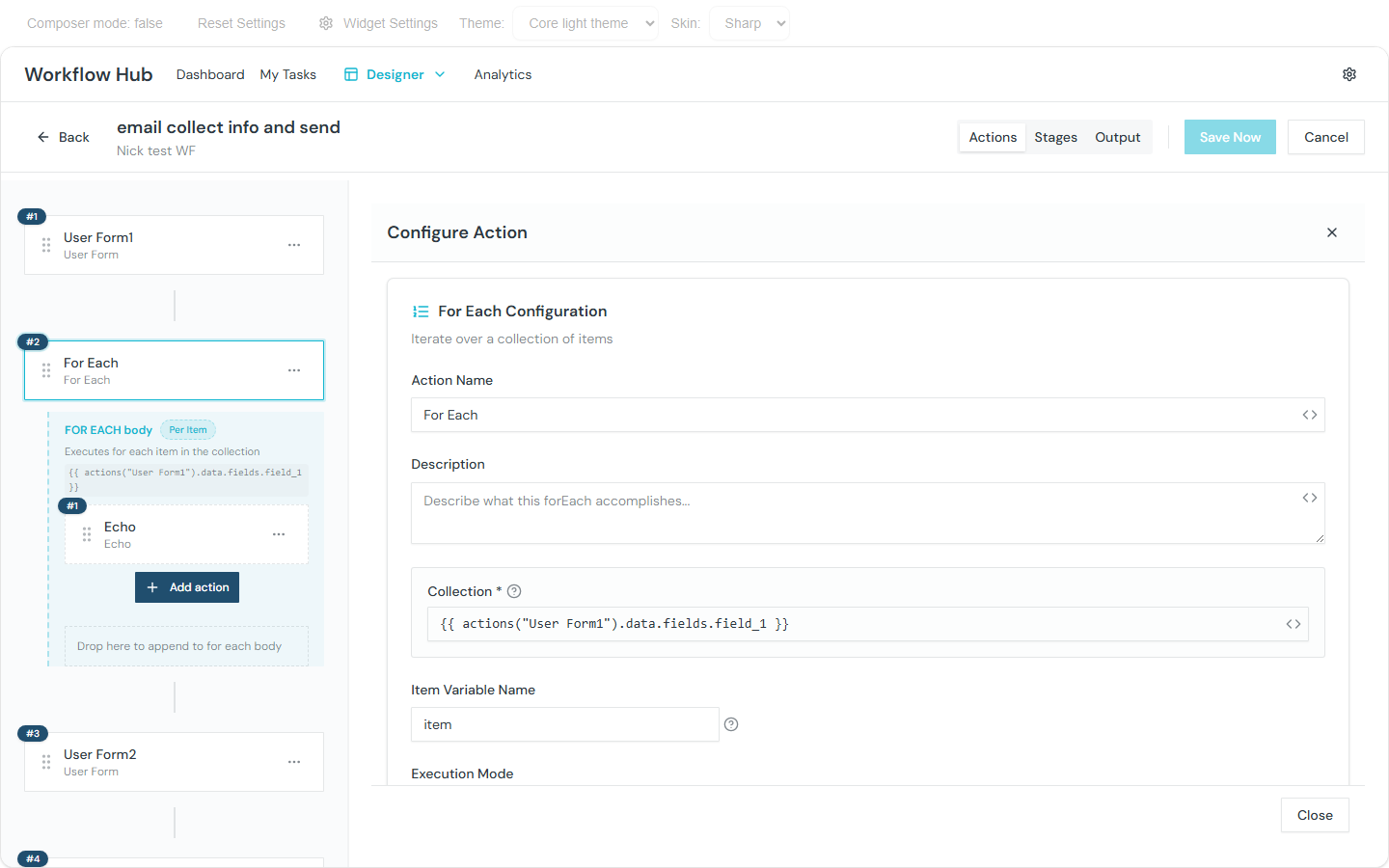Click the 'Configure Action' heading
Screen dimensions: 1389x868
pyautogui.click(x=457, y=232)
